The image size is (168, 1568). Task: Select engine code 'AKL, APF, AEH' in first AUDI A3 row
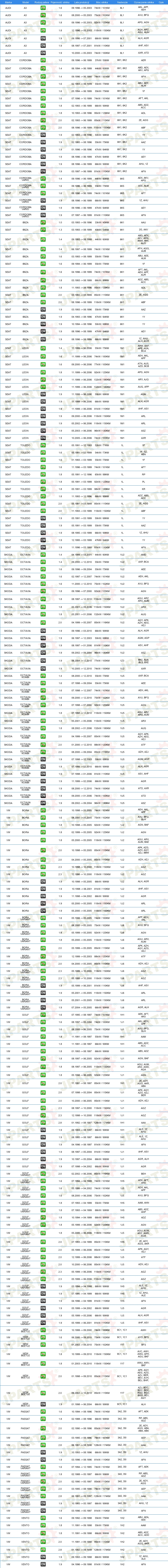click(x=144, y=9)
